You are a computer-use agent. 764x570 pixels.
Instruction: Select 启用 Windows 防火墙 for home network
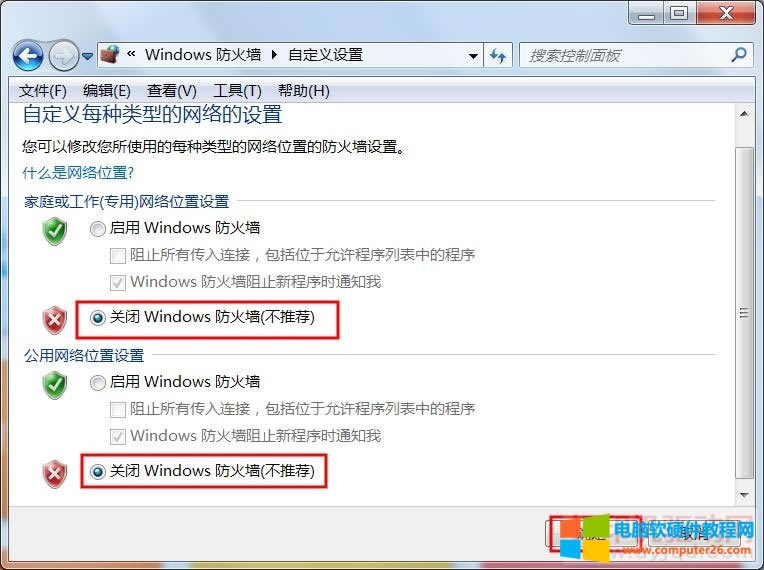click(97, 229)
